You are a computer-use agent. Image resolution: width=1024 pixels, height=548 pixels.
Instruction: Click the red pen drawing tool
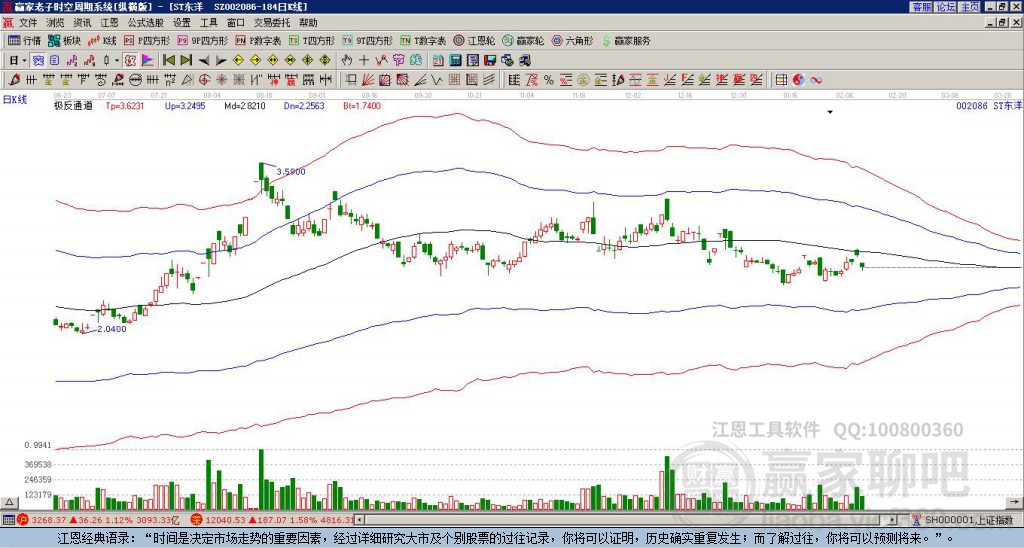(x=14, y=80)
